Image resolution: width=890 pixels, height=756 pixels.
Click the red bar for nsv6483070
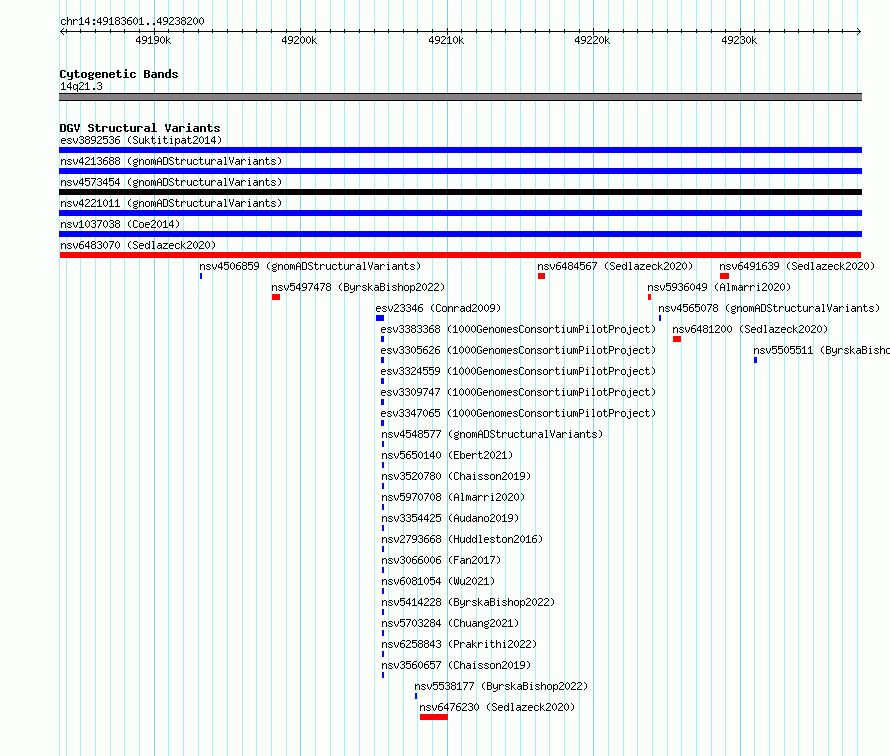pos(460,255)
